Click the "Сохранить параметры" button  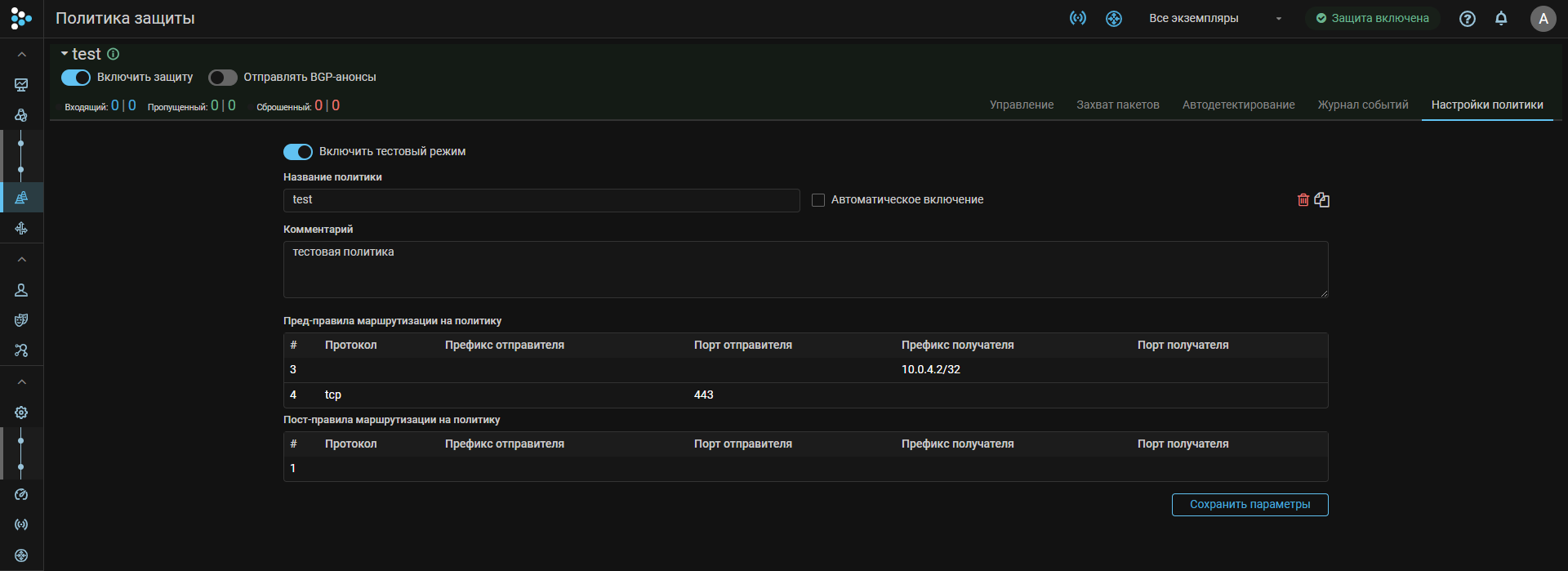[x=1249, y=505]
